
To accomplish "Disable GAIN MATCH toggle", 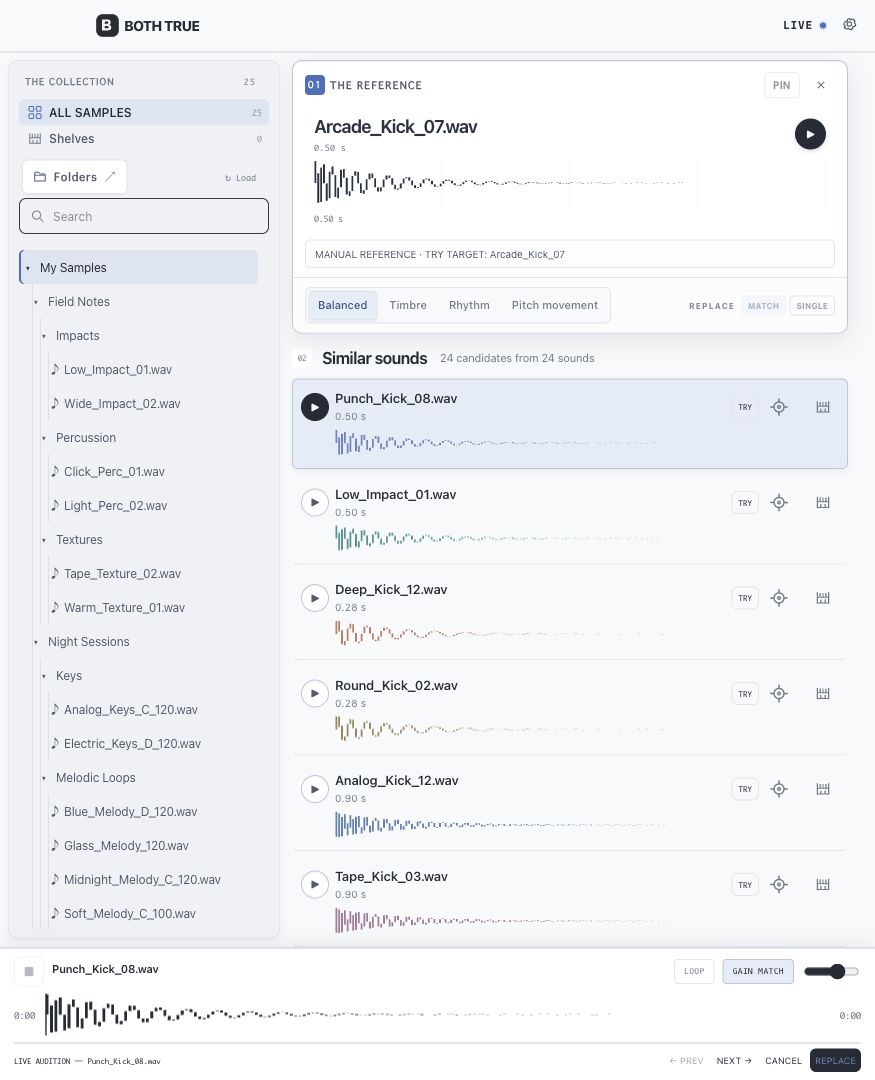I will 758,971.
